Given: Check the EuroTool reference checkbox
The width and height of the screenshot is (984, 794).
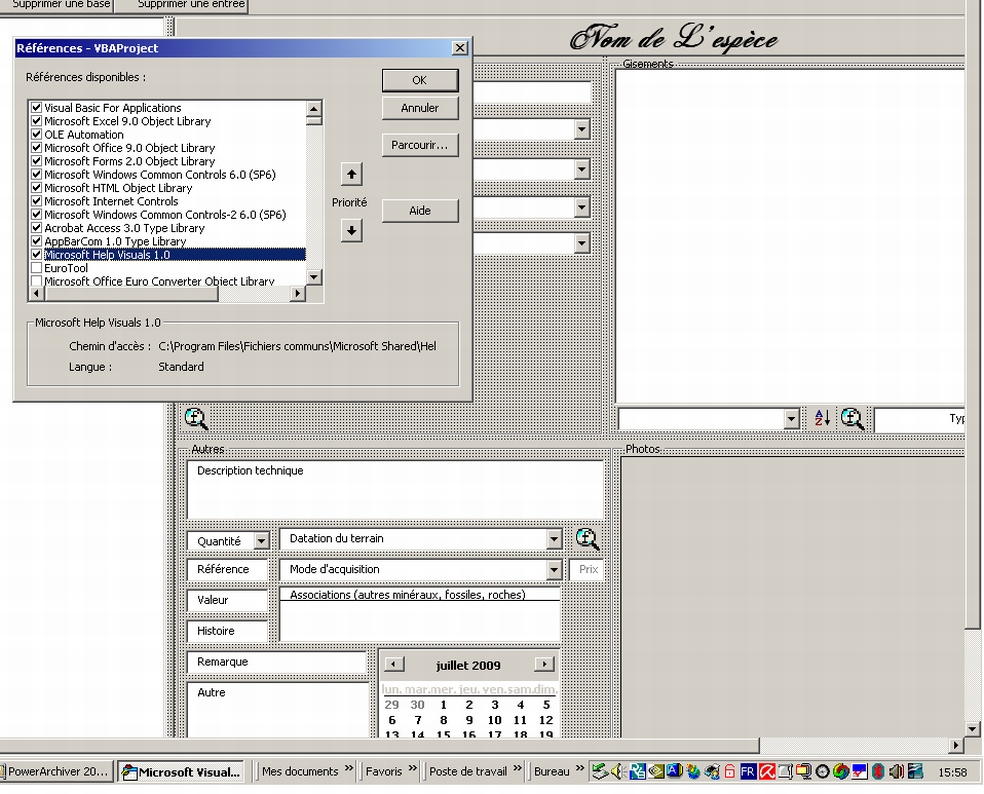Looking at the screenshot, I should 36,268.
